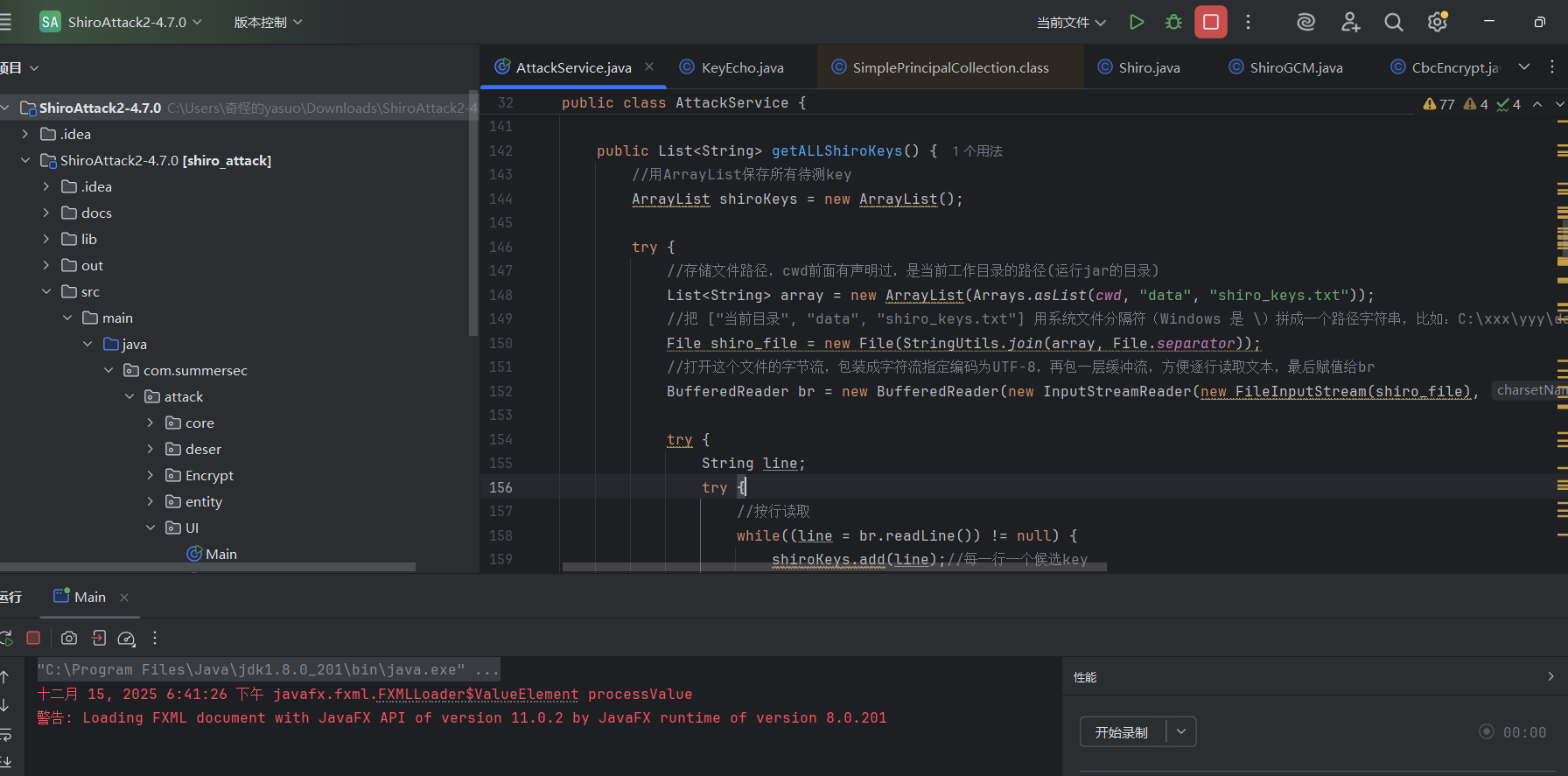Close the AttackService.java tab

[x=649, y=66]
